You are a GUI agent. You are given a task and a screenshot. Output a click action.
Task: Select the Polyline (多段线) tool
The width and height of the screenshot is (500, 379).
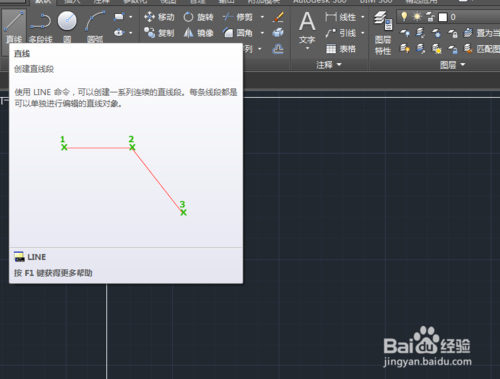point(40,27)
